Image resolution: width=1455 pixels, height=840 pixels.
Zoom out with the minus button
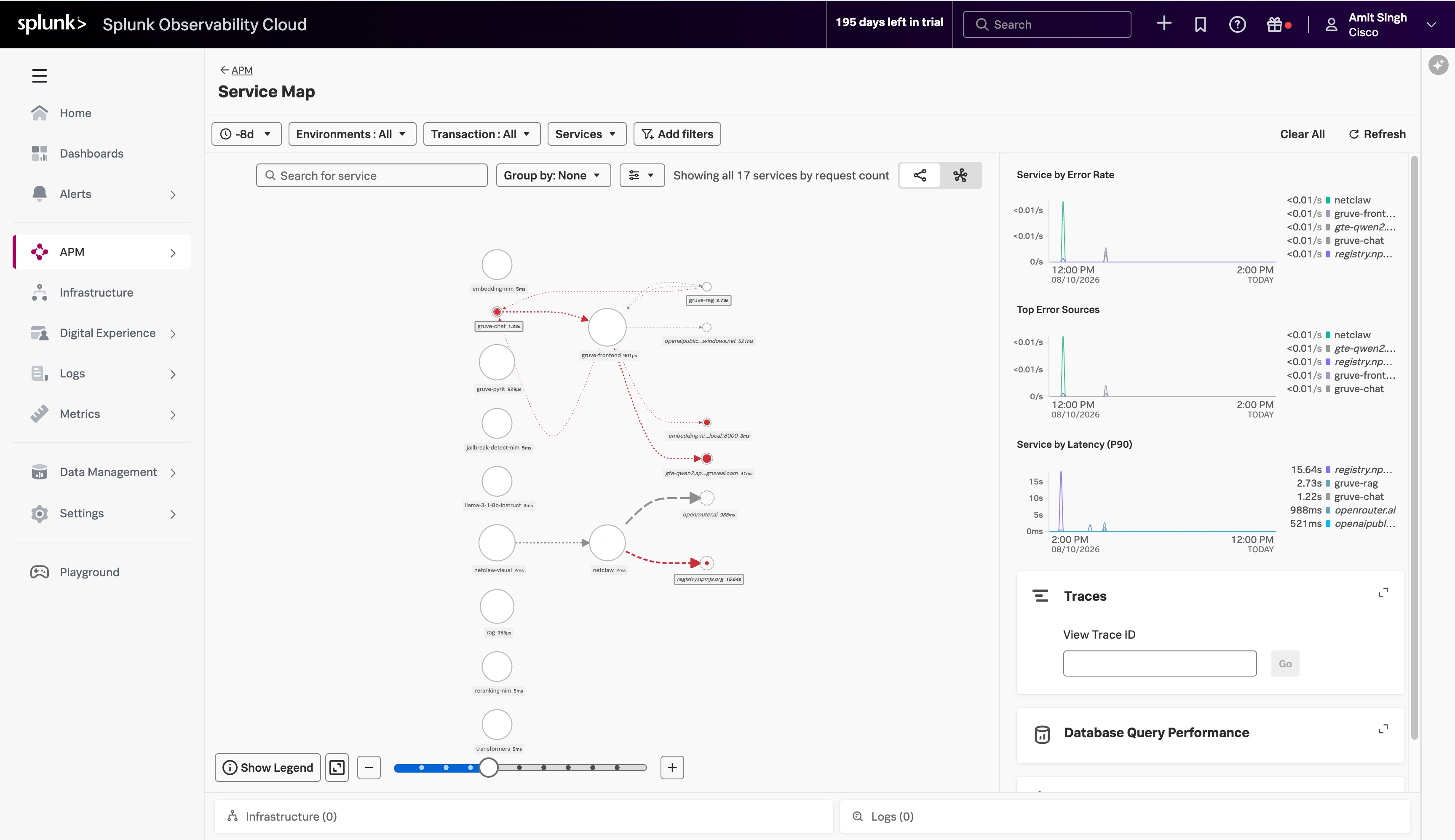coord(369,767)
